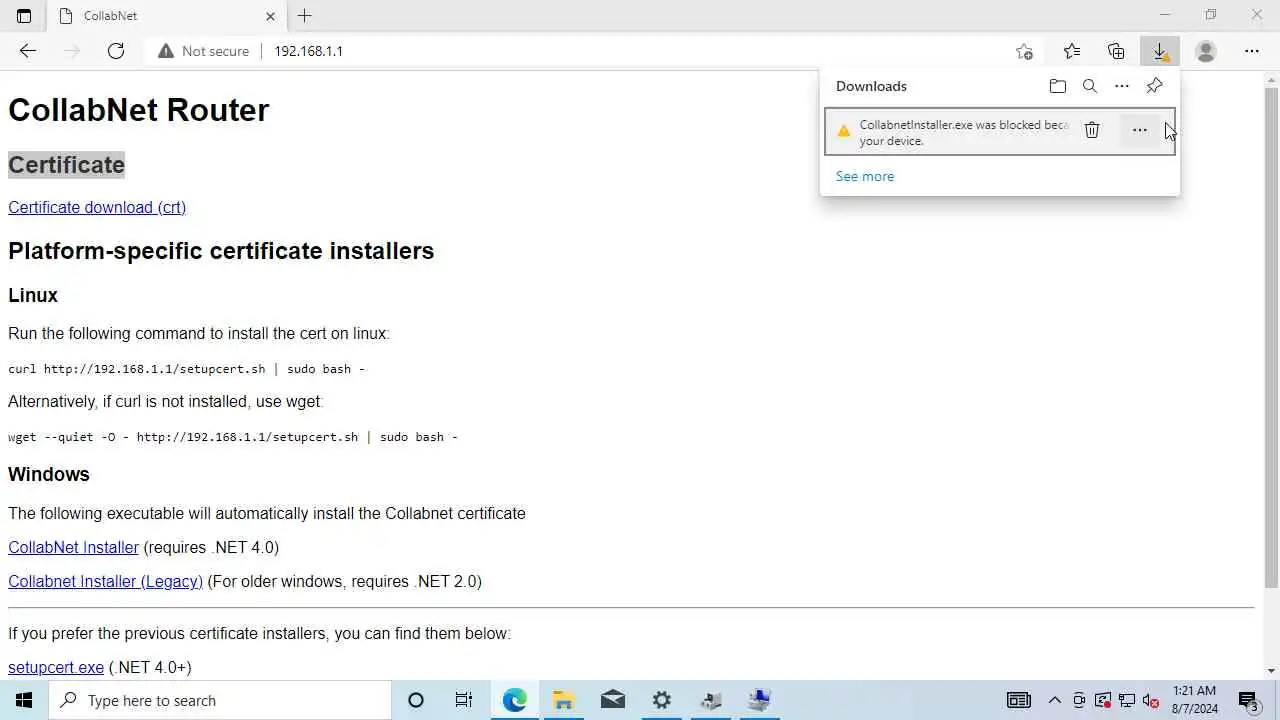Search downloads with magnifier icon
1280x720 pixels.
(1090, 86)
